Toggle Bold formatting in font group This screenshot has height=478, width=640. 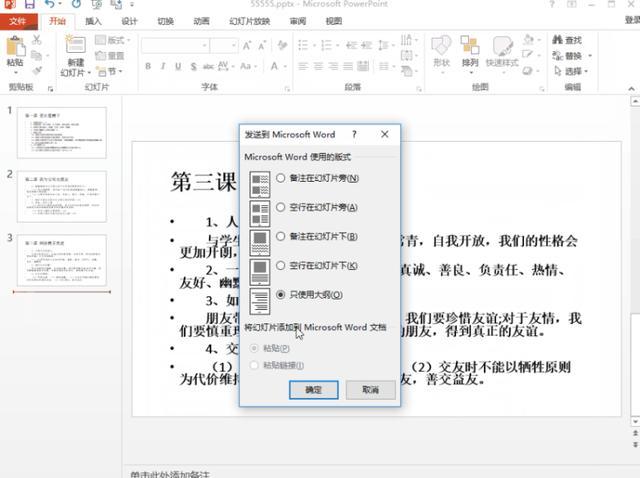148,66
